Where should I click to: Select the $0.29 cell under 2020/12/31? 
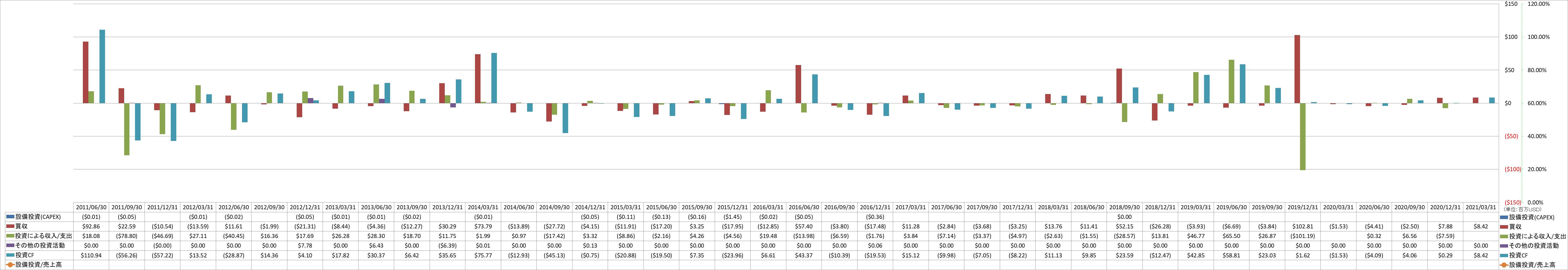(1445, 255)
